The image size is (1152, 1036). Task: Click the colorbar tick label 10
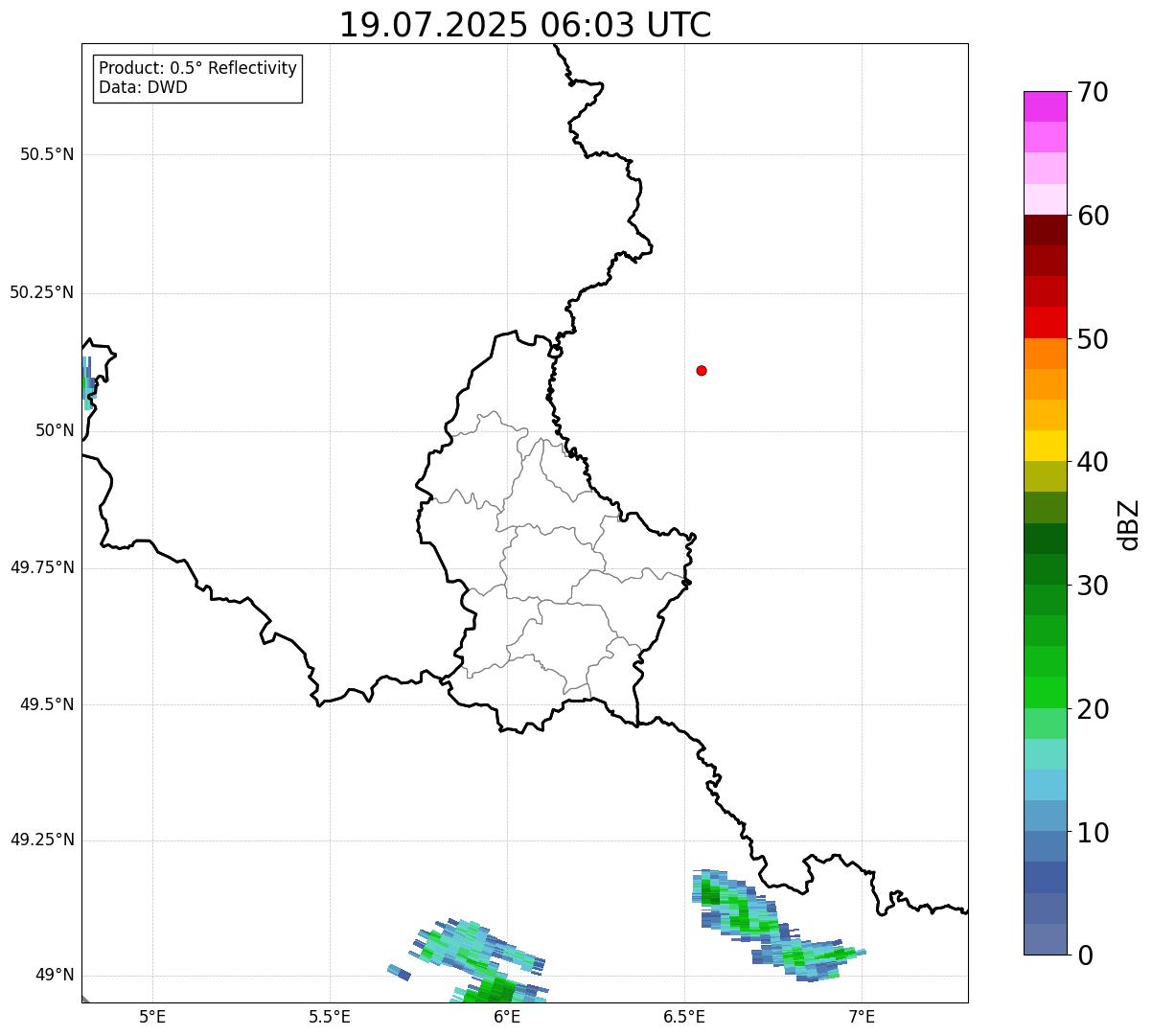pos(1093,832)
